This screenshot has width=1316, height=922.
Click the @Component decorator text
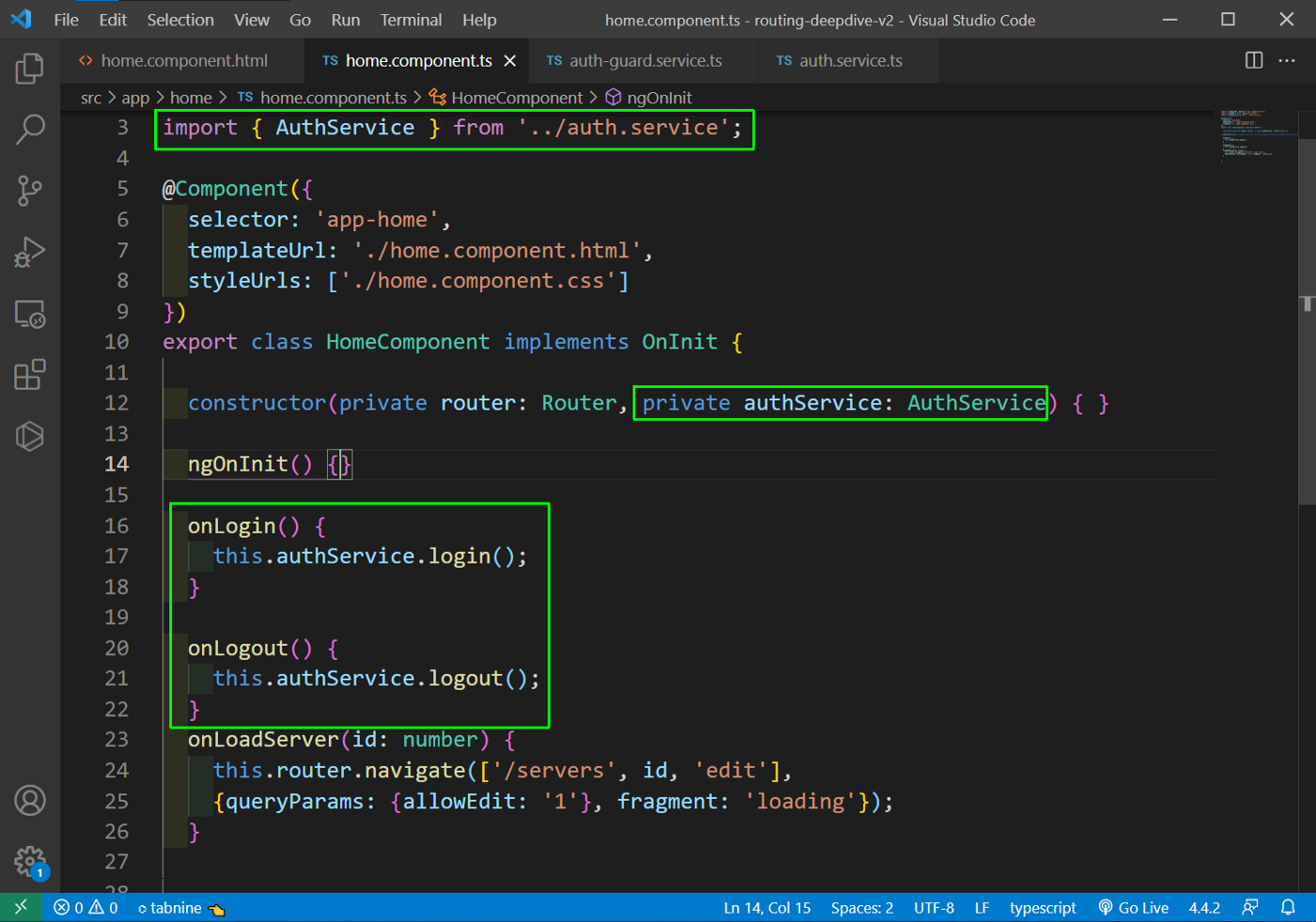point(226,189)
